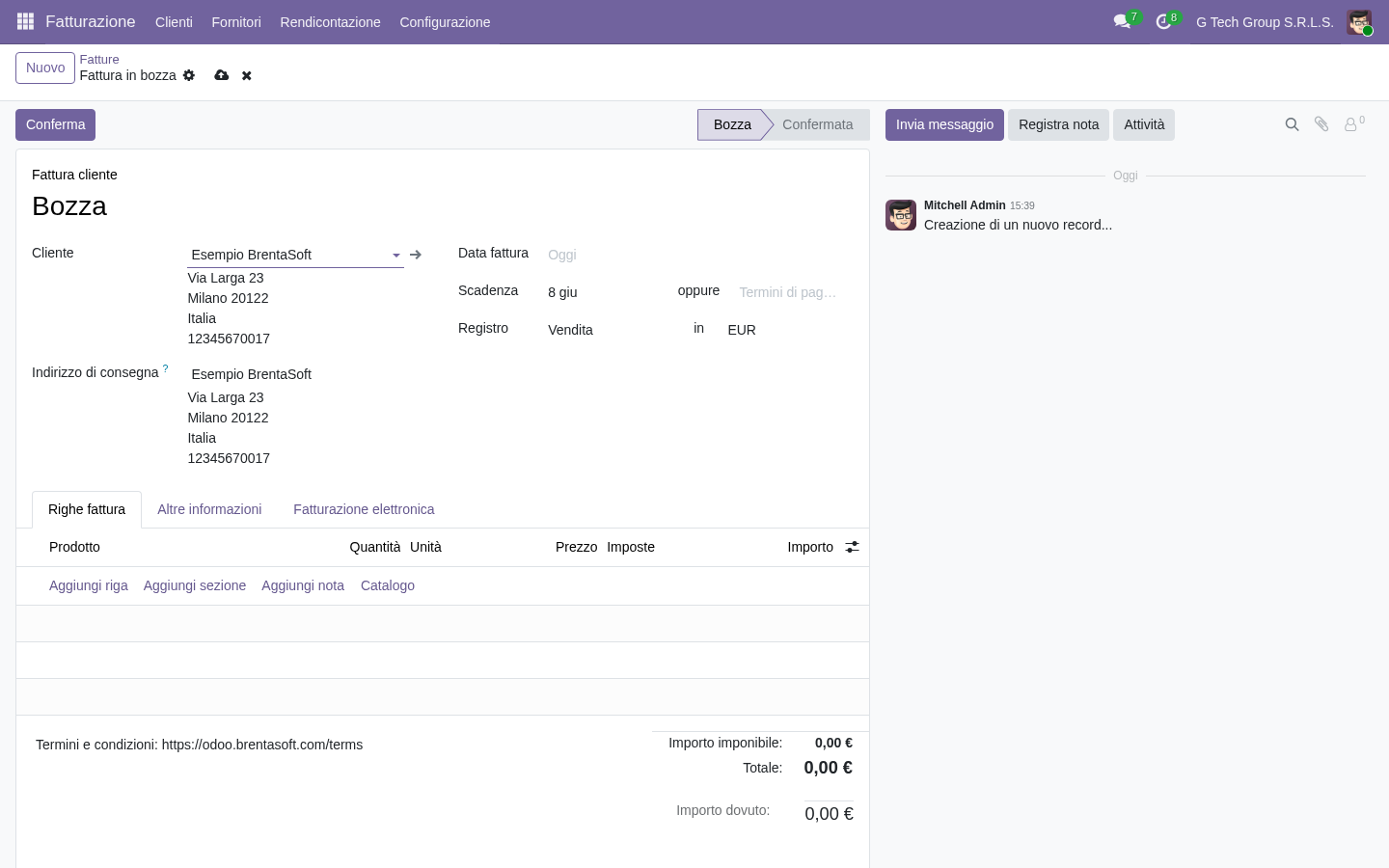Open customer record via arrow next to Esempio BrentaSoft
Image resolution: width=1389 pixels, height=868 pixels.
(x=416, y=255)
